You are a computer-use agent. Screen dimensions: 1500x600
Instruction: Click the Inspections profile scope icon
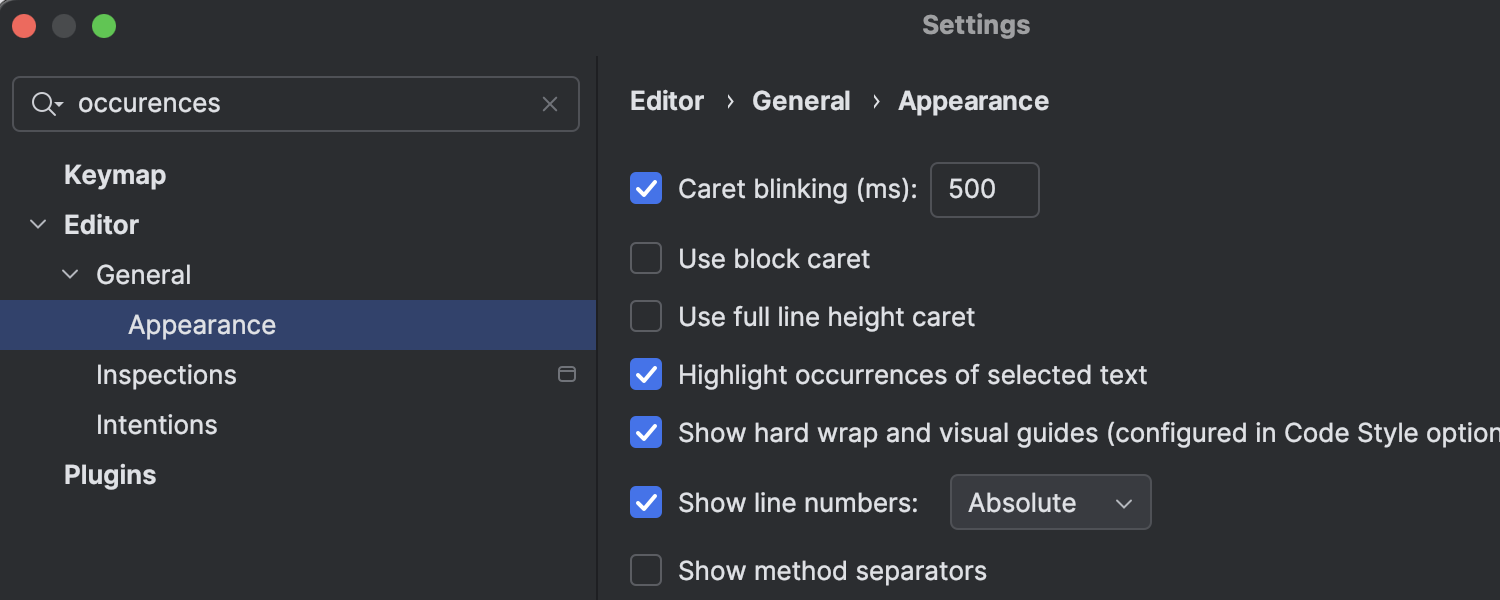click(567, 375)
